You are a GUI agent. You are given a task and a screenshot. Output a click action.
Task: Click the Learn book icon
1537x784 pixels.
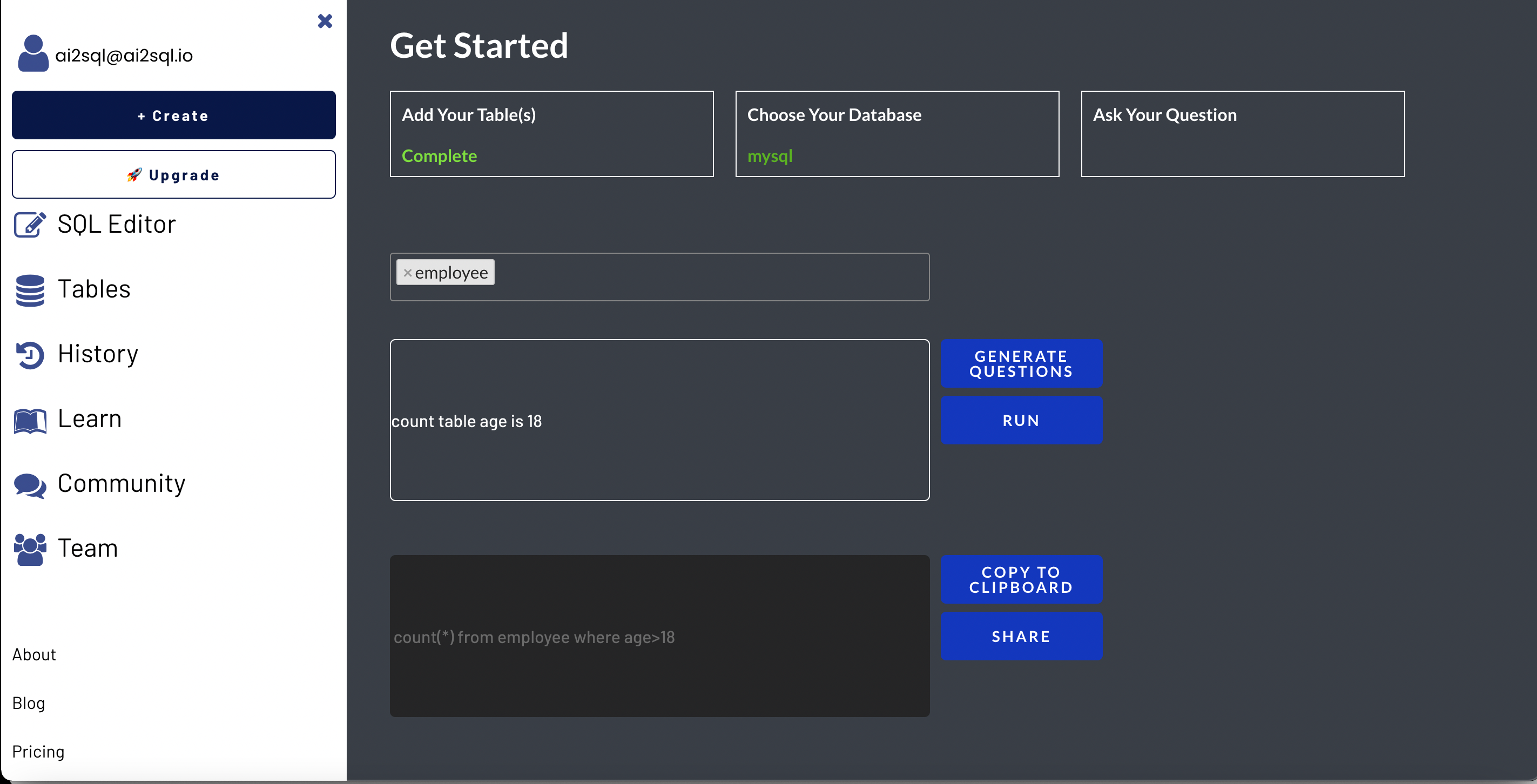coord(30,421)
